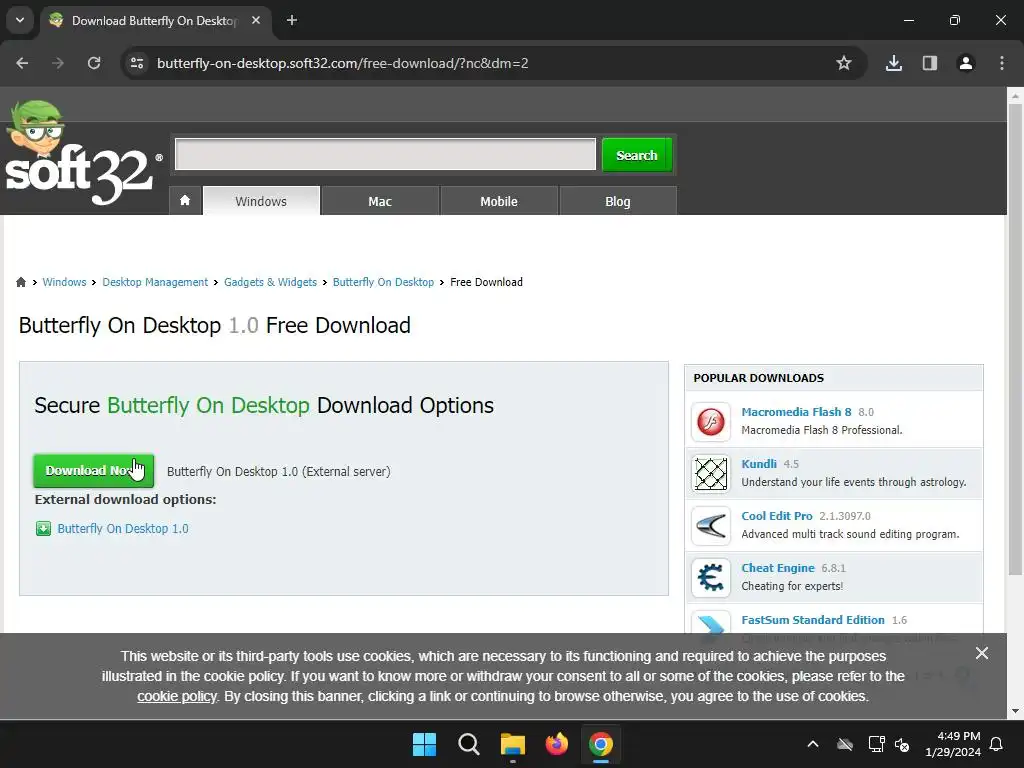The height and width of the screenshot is (768, 1024).
Task: Click the scrollbar down arrow
Action: point(1015,711)
